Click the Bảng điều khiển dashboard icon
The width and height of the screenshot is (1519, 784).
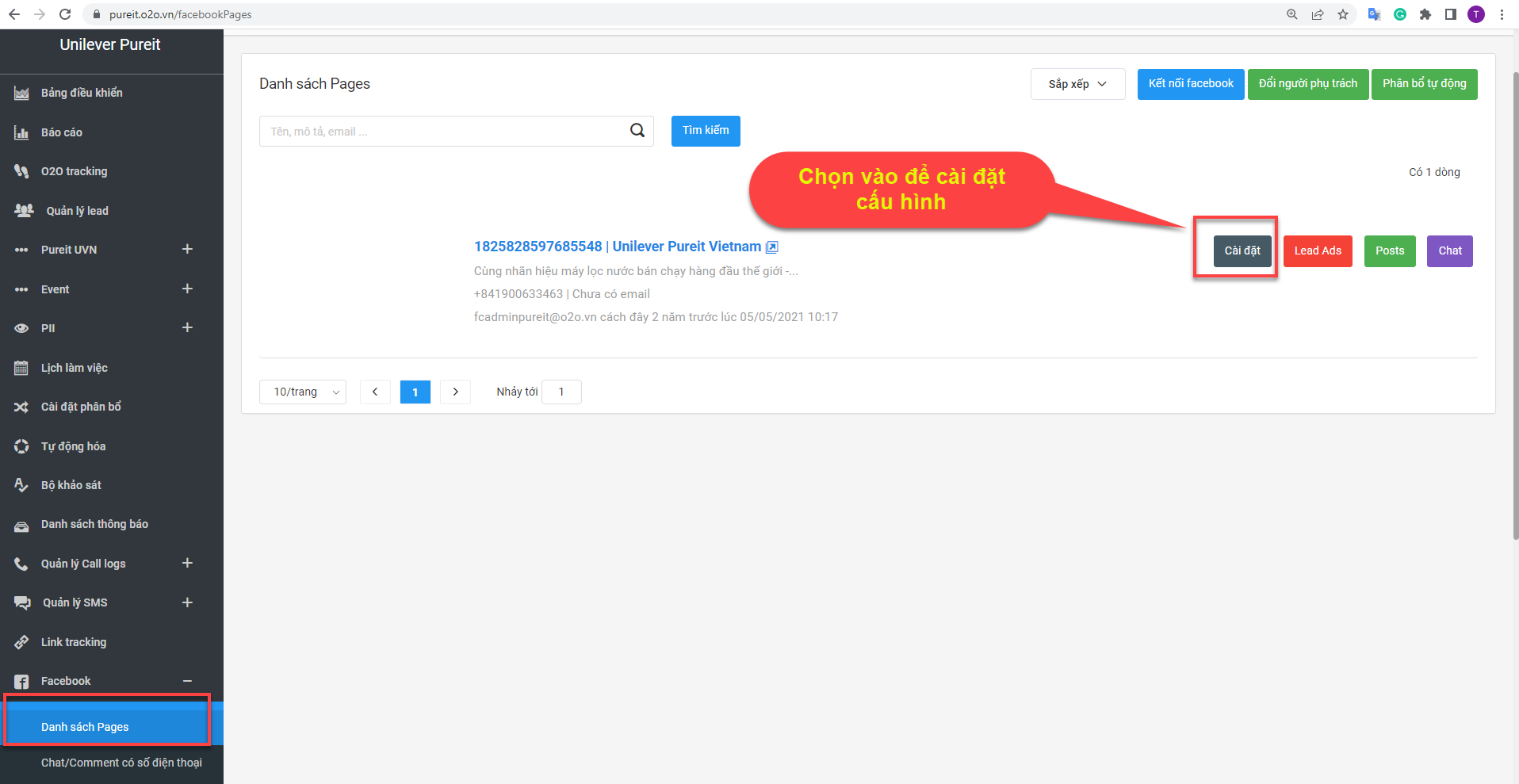[x=21, y=94]
